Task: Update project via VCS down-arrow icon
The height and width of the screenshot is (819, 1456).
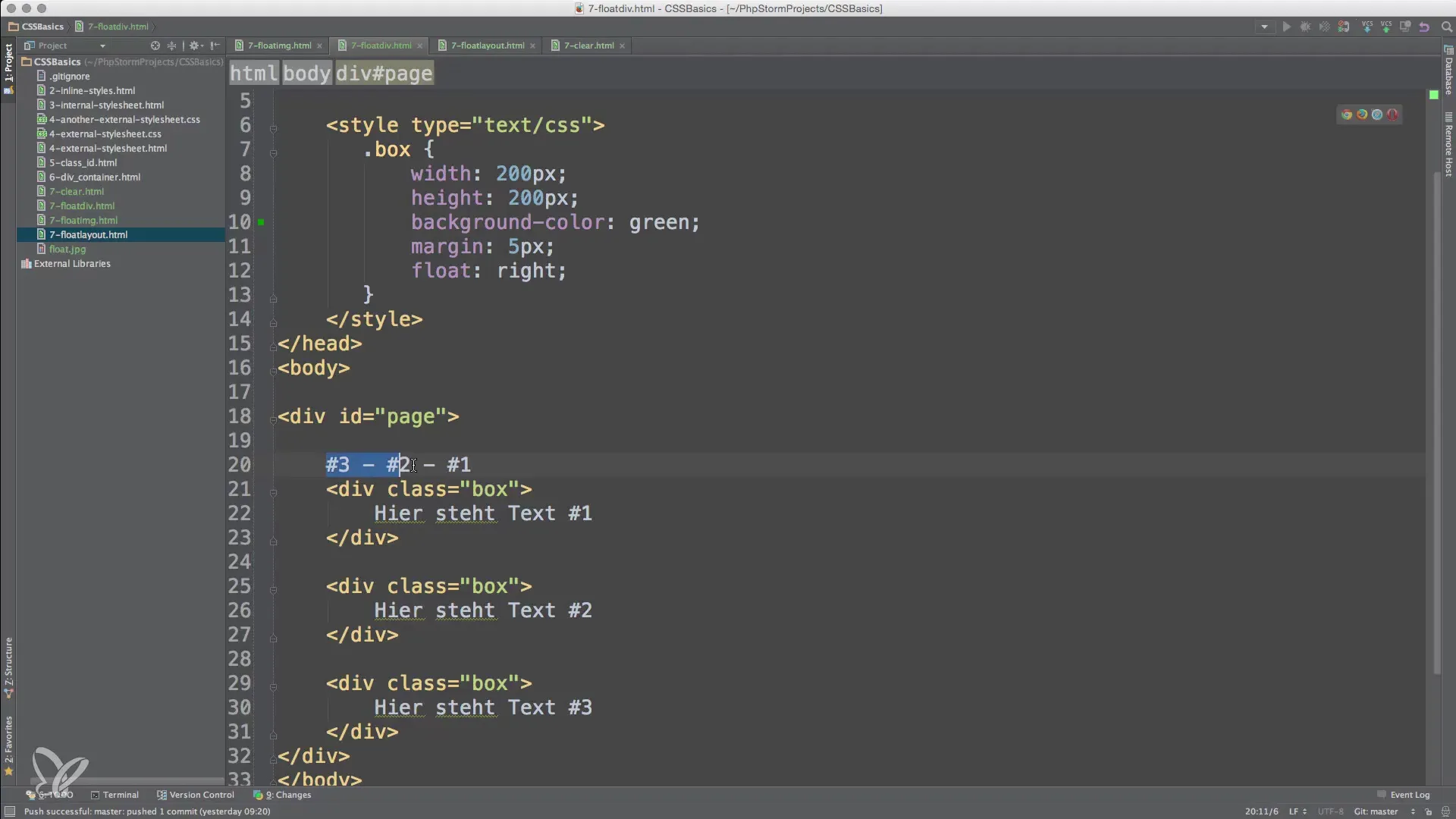Action: point(1367,27)
